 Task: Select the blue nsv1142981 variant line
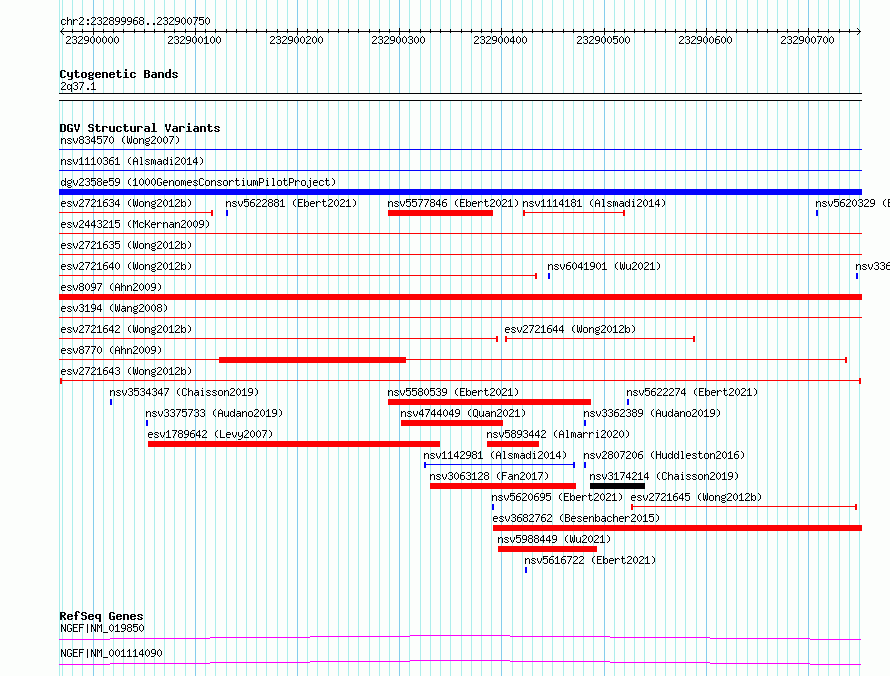(x=499, y=465)
